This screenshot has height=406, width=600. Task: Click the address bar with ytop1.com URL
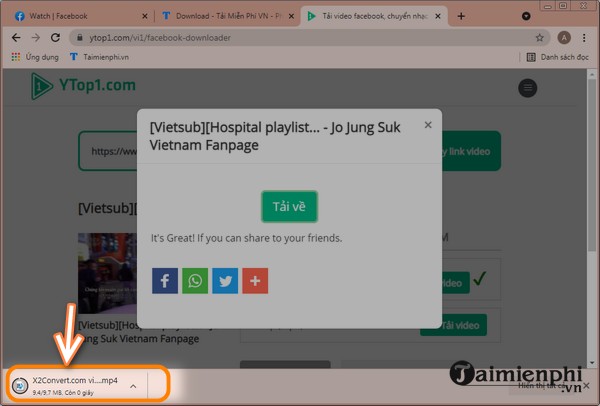pyautogui.click(x=310, y=38)
